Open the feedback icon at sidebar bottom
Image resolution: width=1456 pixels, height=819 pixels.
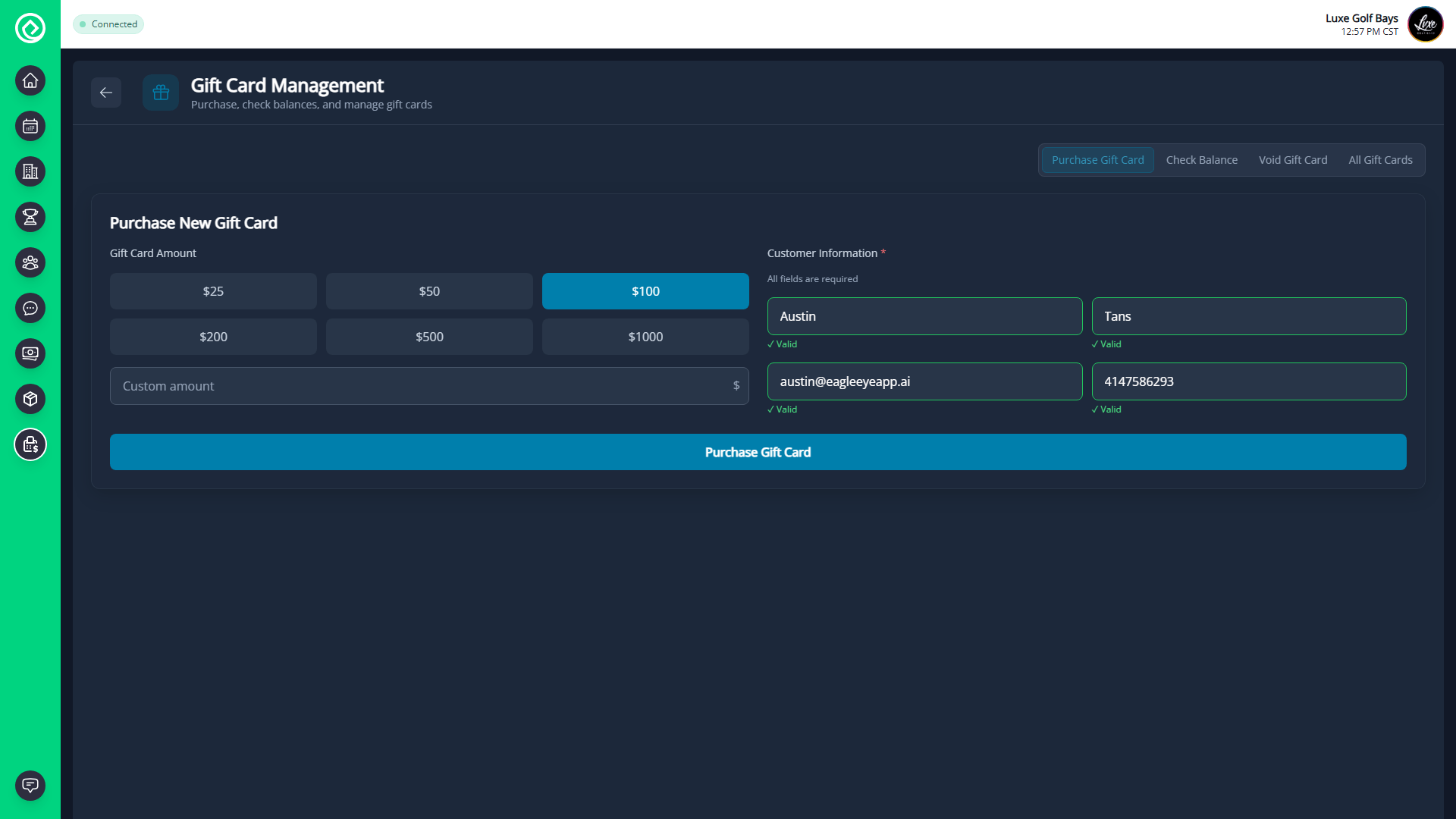click(30, 785)
